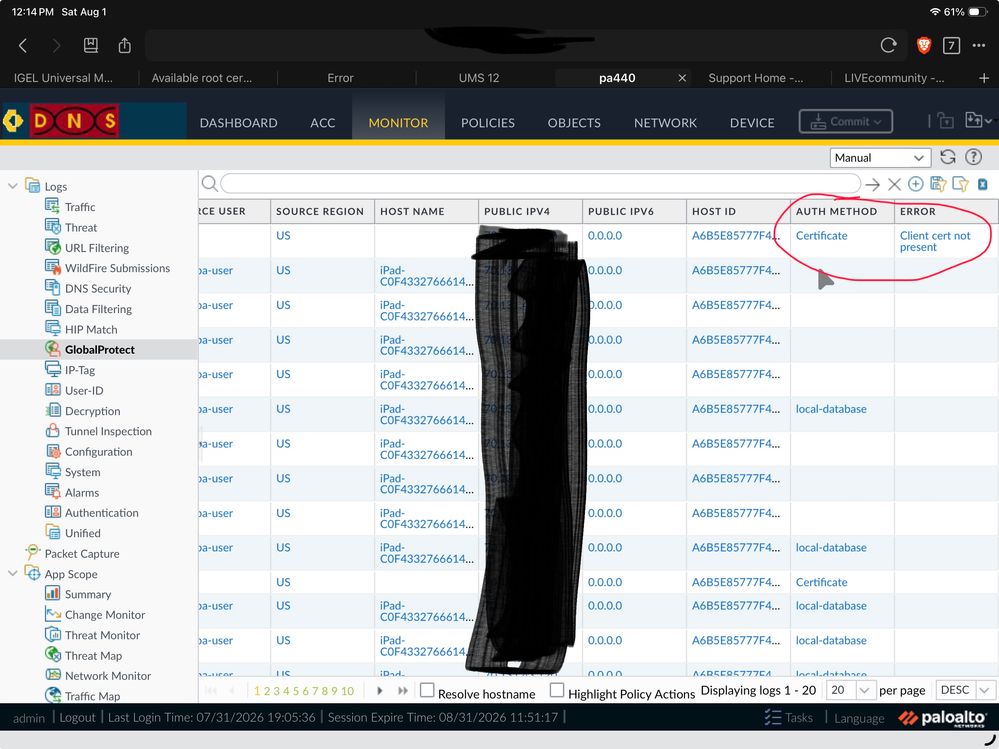Apply filter with the arrow icon
The width and height of the screenshot is (999, 749).
873,185
